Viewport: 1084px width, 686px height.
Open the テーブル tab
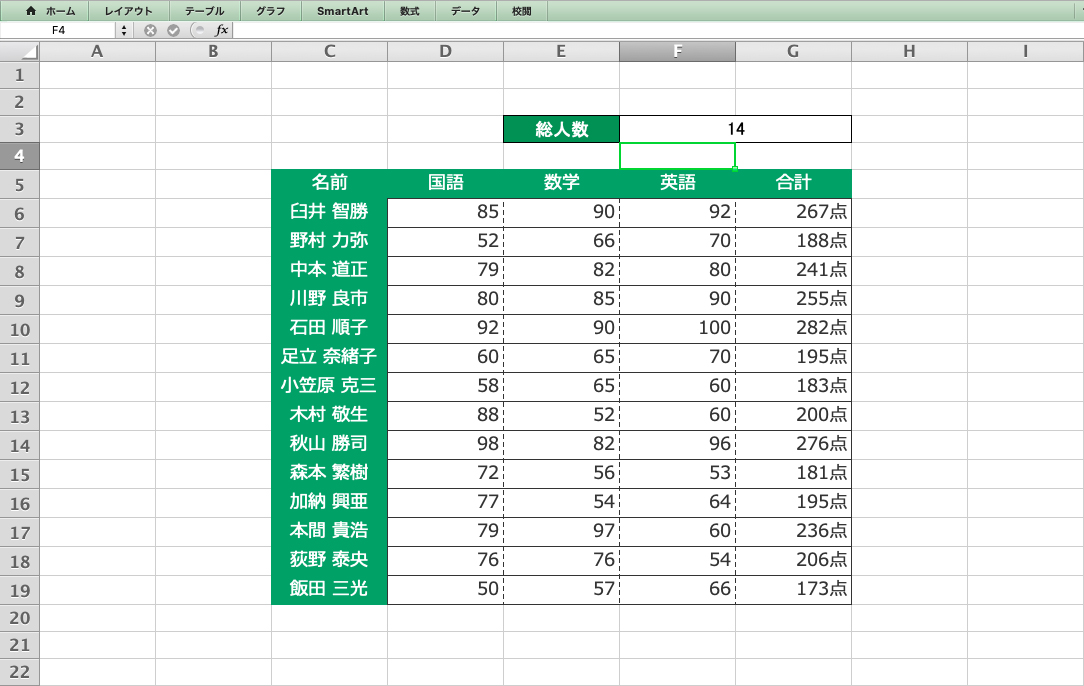204,11
